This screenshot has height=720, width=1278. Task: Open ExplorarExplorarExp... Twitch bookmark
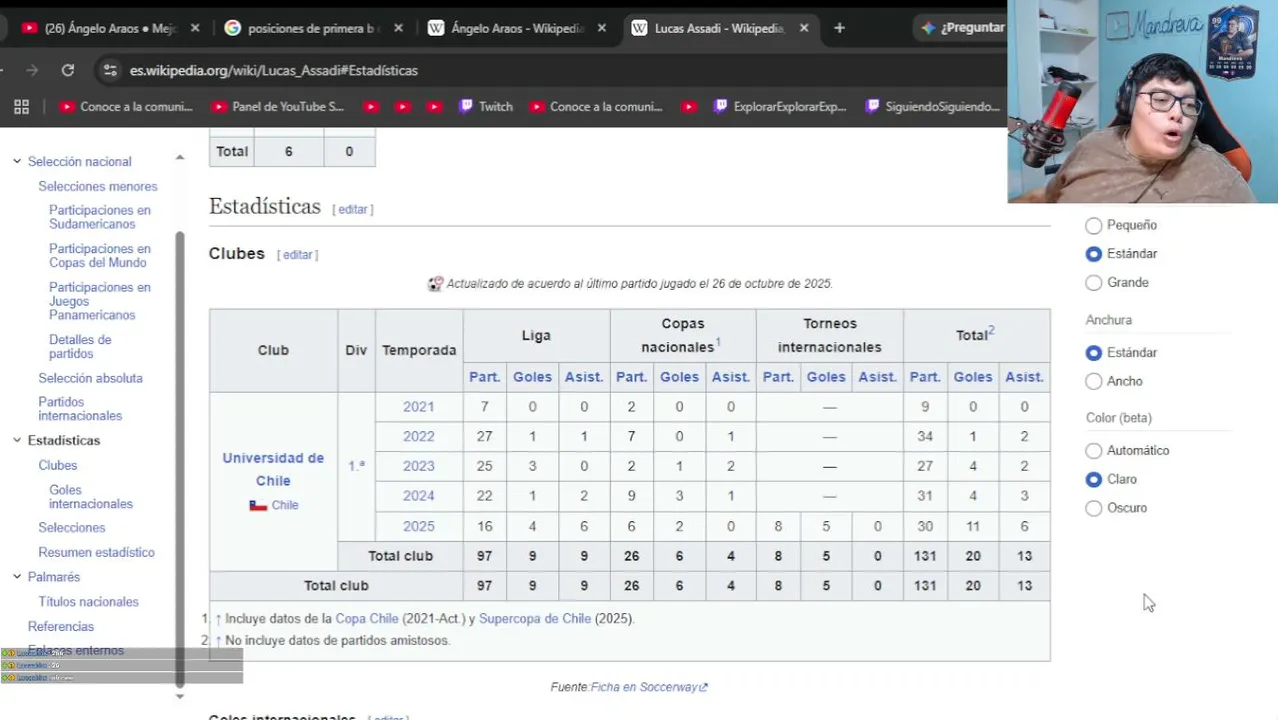[780, 107]
